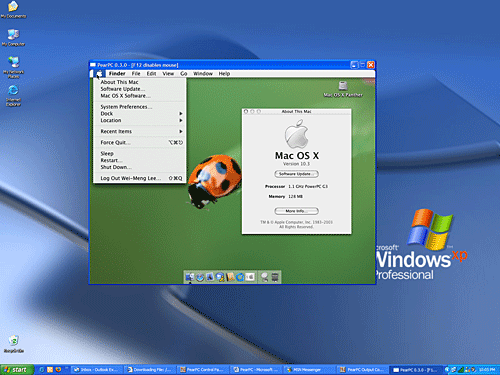Open iChat from the Mac dock
The image size is (500, 375).
pyautogui.click(x=220, y=277)
